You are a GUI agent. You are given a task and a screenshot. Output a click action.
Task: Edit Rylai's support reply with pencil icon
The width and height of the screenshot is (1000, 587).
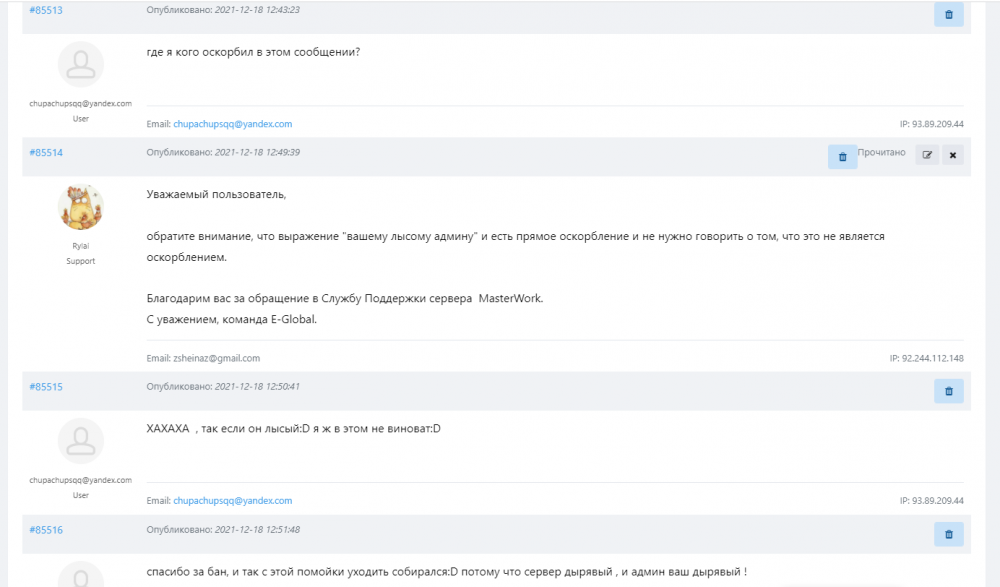pos(927,155)
